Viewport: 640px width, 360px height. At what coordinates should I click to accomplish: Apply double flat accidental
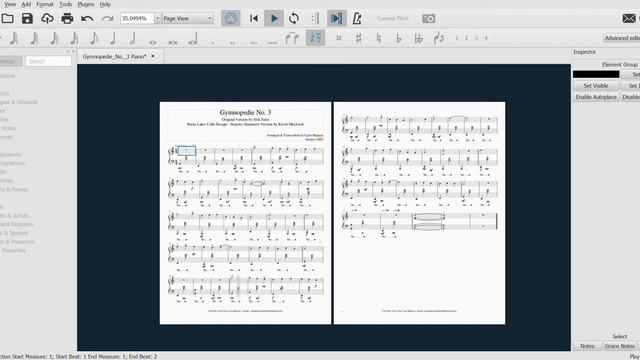pos(418,38)
